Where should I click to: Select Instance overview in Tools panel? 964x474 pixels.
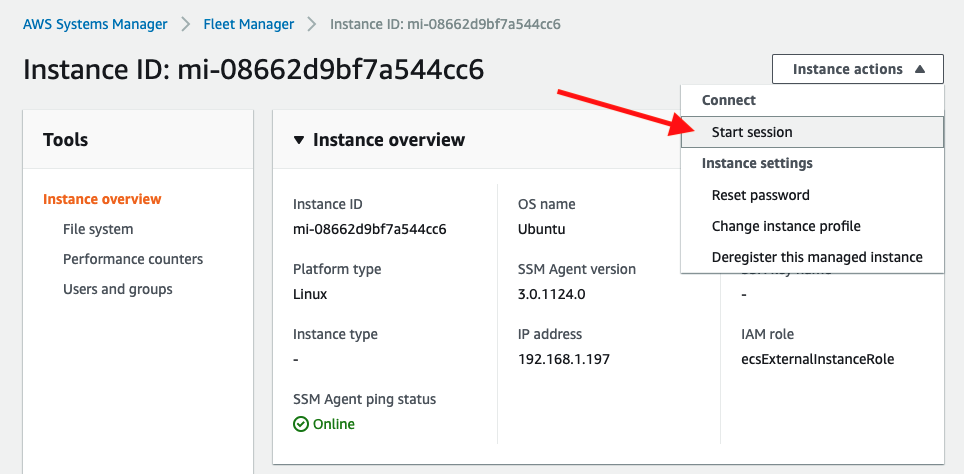[102, 199]
